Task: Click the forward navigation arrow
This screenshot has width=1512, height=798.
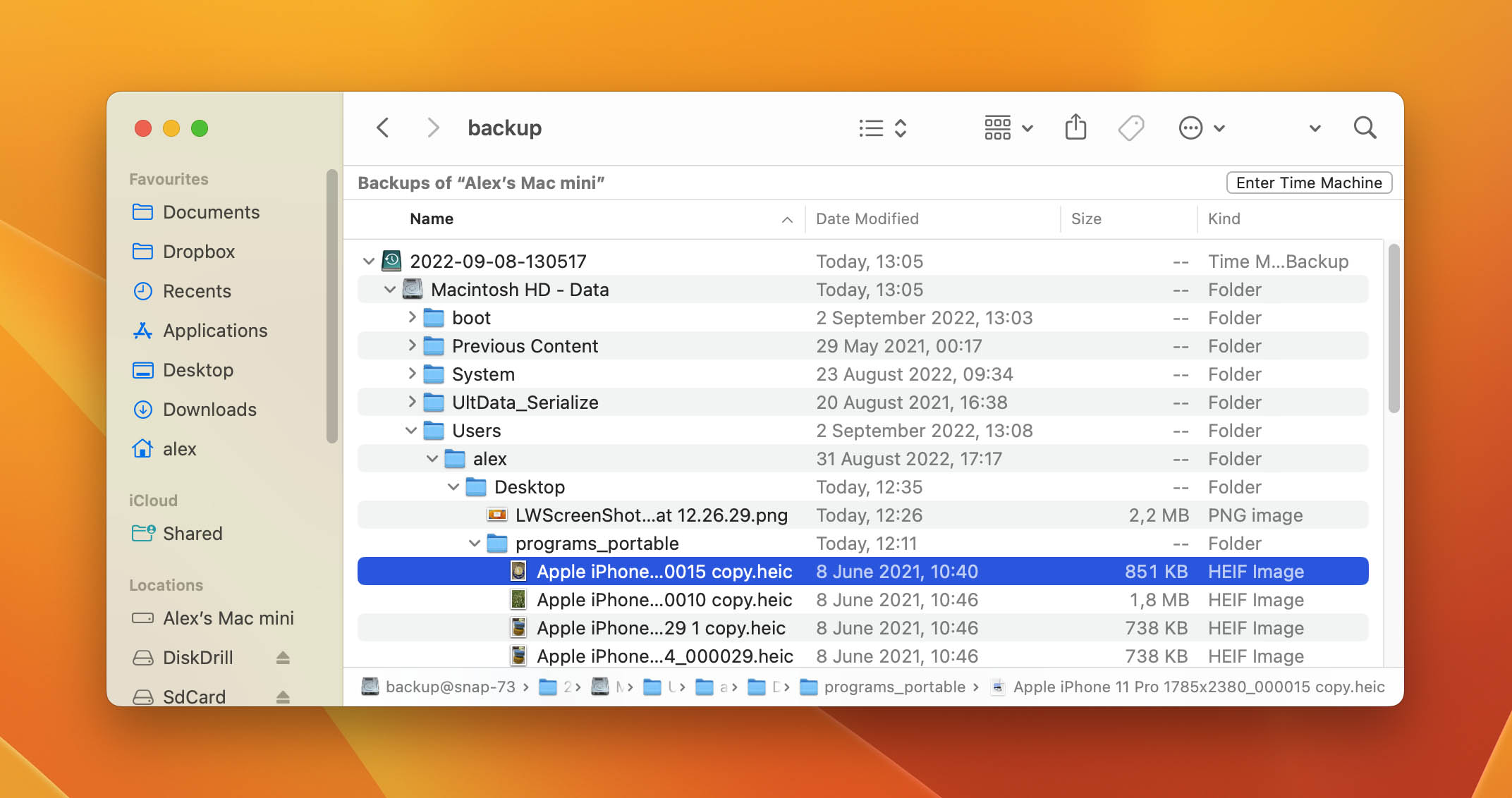Action: pyautogui.click(x=431, y=127)
